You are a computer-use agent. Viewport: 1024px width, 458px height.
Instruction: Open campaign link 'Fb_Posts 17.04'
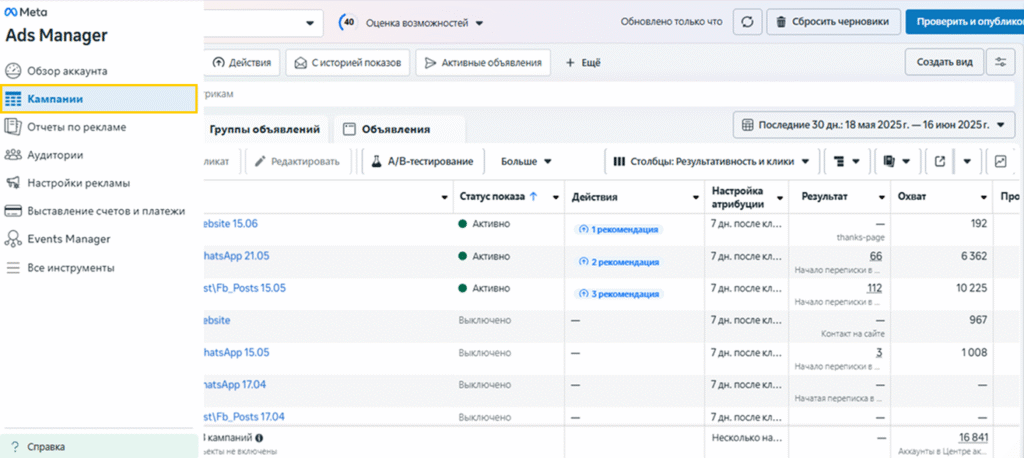pos(244,416)
